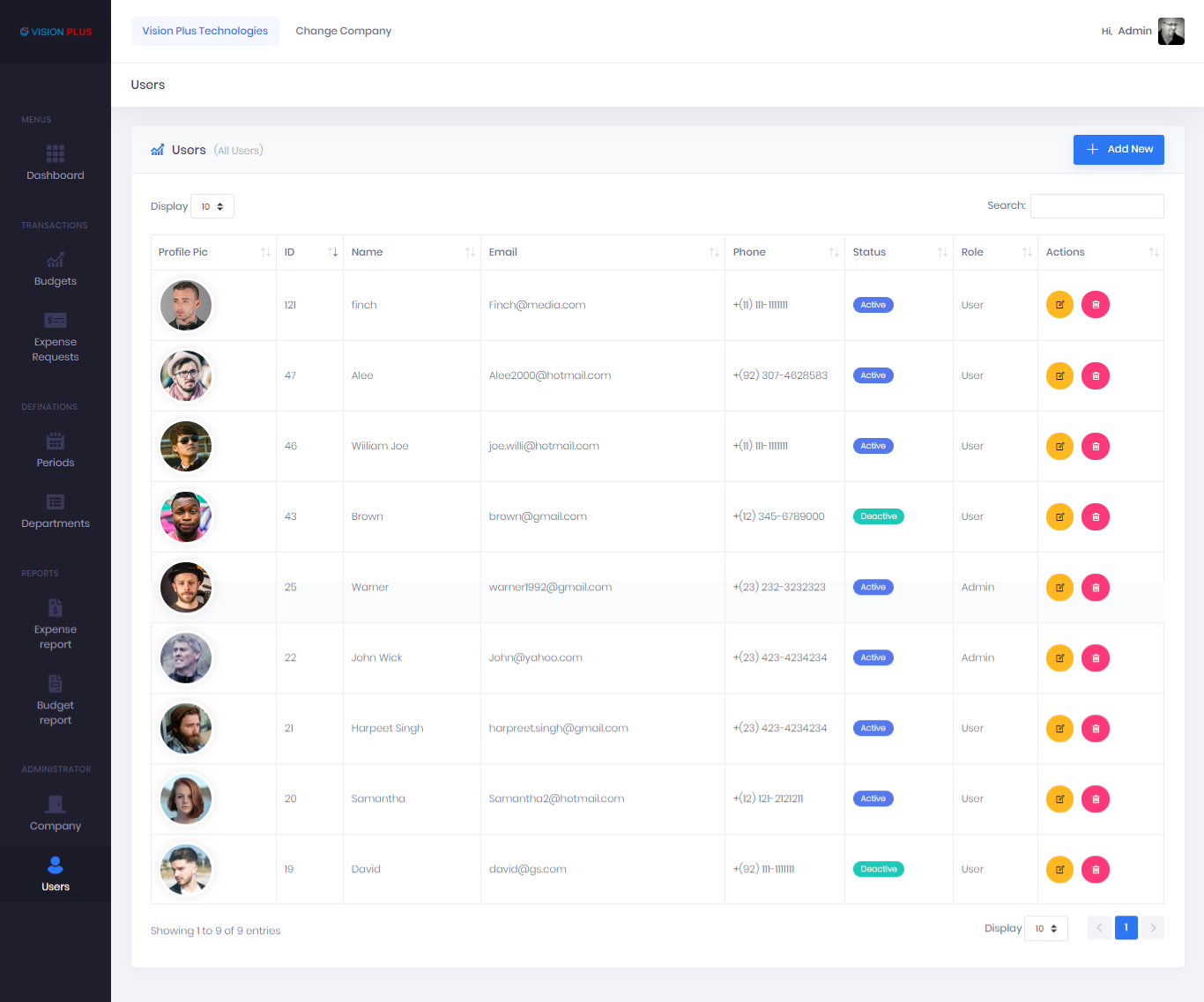This screenshot has height=1002, width=1204.
Task: Open Periods definitions icon
Action: click(55, 442)
